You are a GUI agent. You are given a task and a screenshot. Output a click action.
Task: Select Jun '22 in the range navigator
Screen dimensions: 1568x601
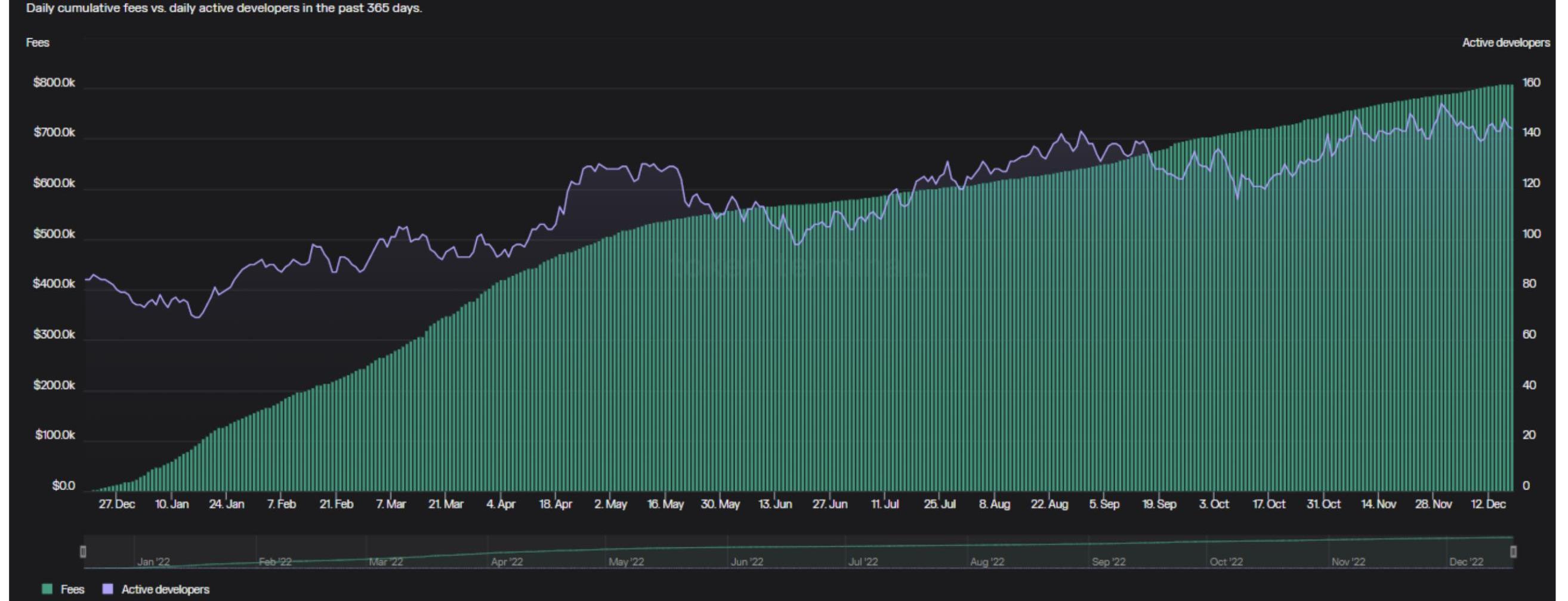[746, 562]
